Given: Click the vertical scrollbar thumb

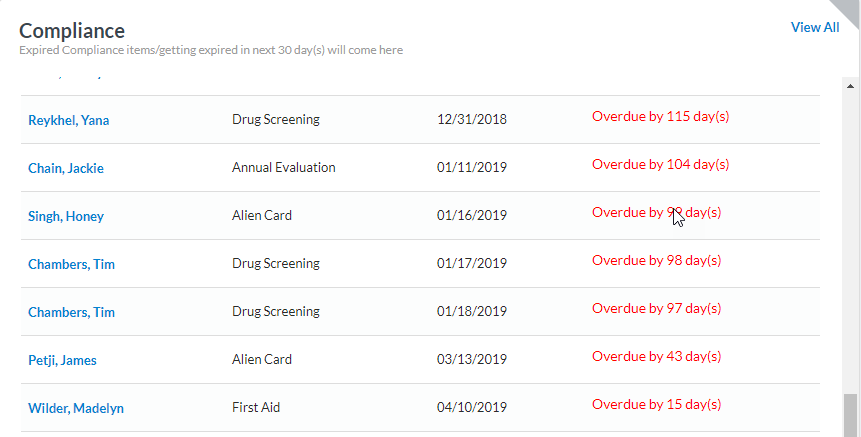Looking at the screenshot, I should coord(851,414).
